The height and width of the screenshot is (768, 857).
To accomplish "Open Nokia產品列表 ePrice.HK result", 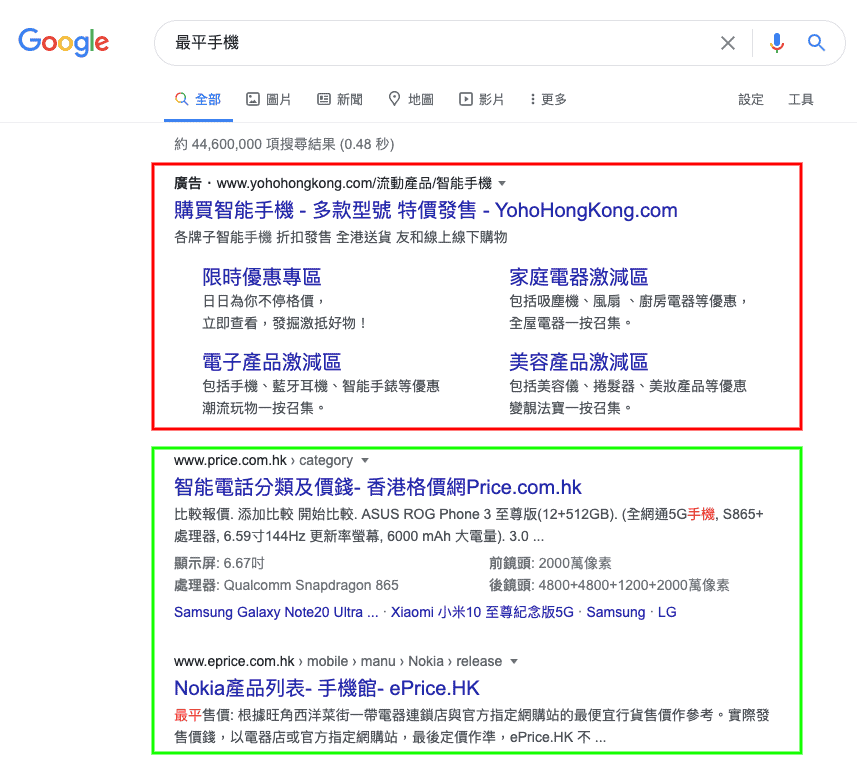I will [x=327, y=688].
